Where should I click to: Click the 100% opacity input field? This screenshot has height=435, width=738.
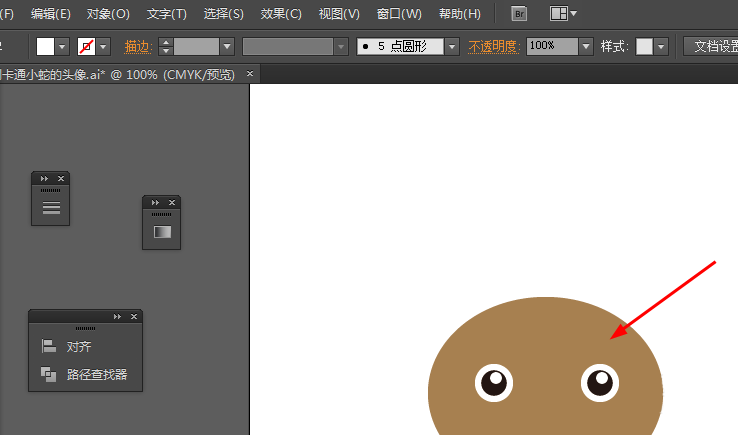[552, 47]
